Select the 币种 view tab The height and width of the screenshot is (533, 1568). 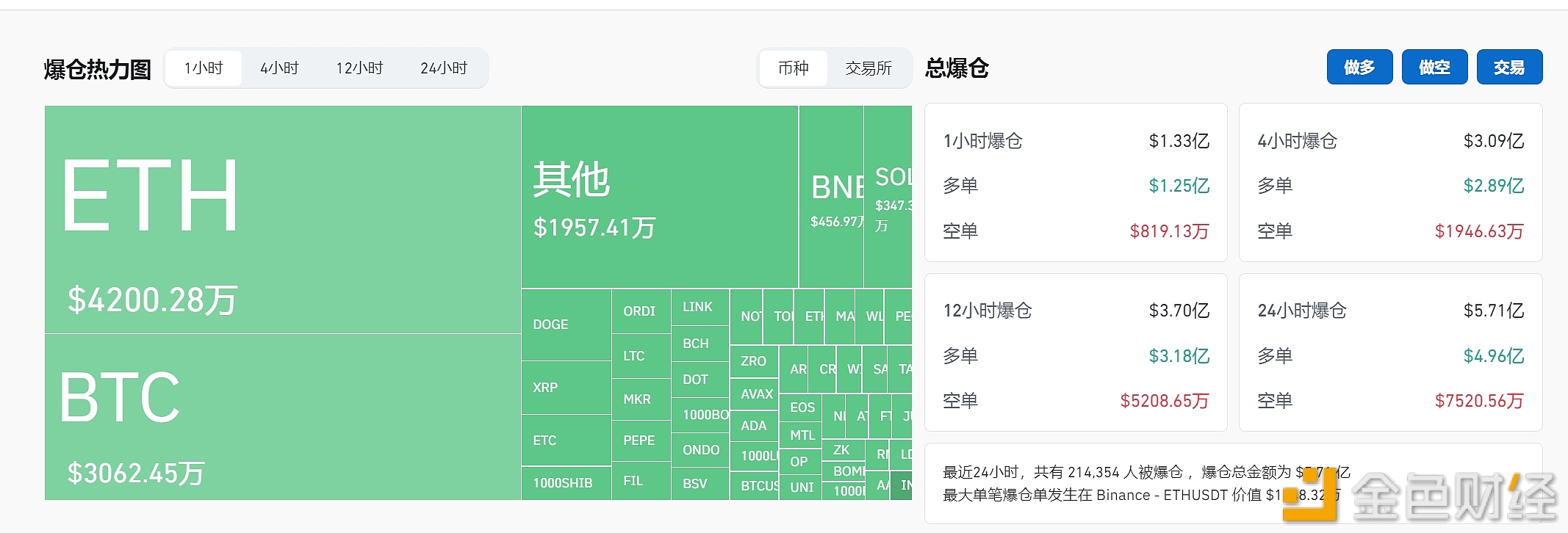[x=794, y=68]
